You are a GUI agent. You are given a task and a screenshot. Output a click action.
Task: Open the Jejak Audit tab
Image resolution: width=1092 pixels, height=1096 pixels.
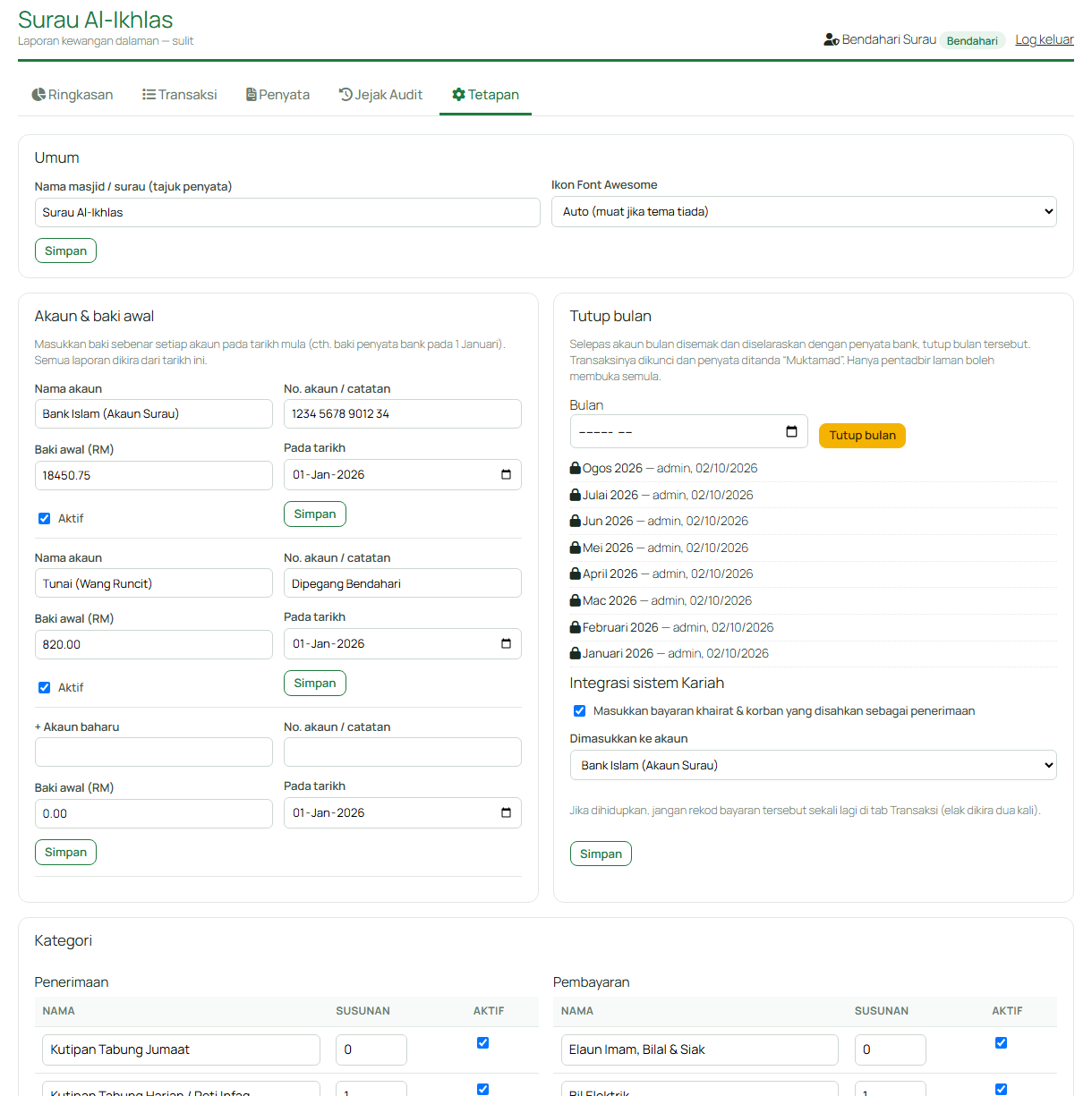pos(380,94)
